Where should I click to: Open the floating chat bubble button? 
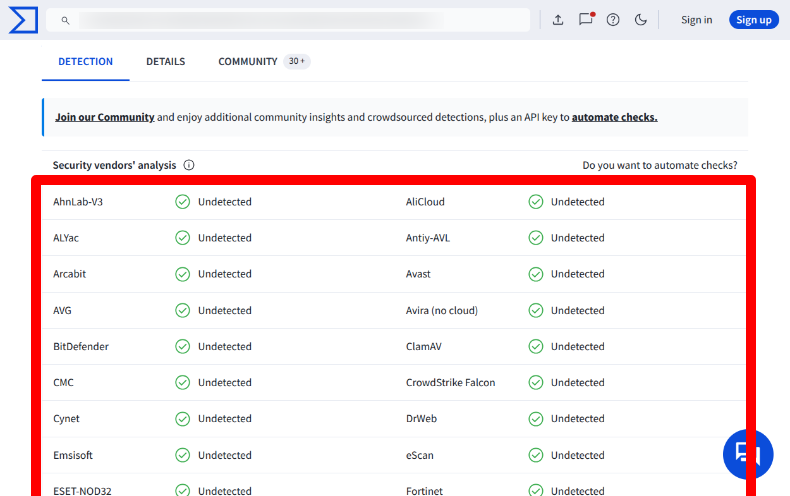(748, 454)
